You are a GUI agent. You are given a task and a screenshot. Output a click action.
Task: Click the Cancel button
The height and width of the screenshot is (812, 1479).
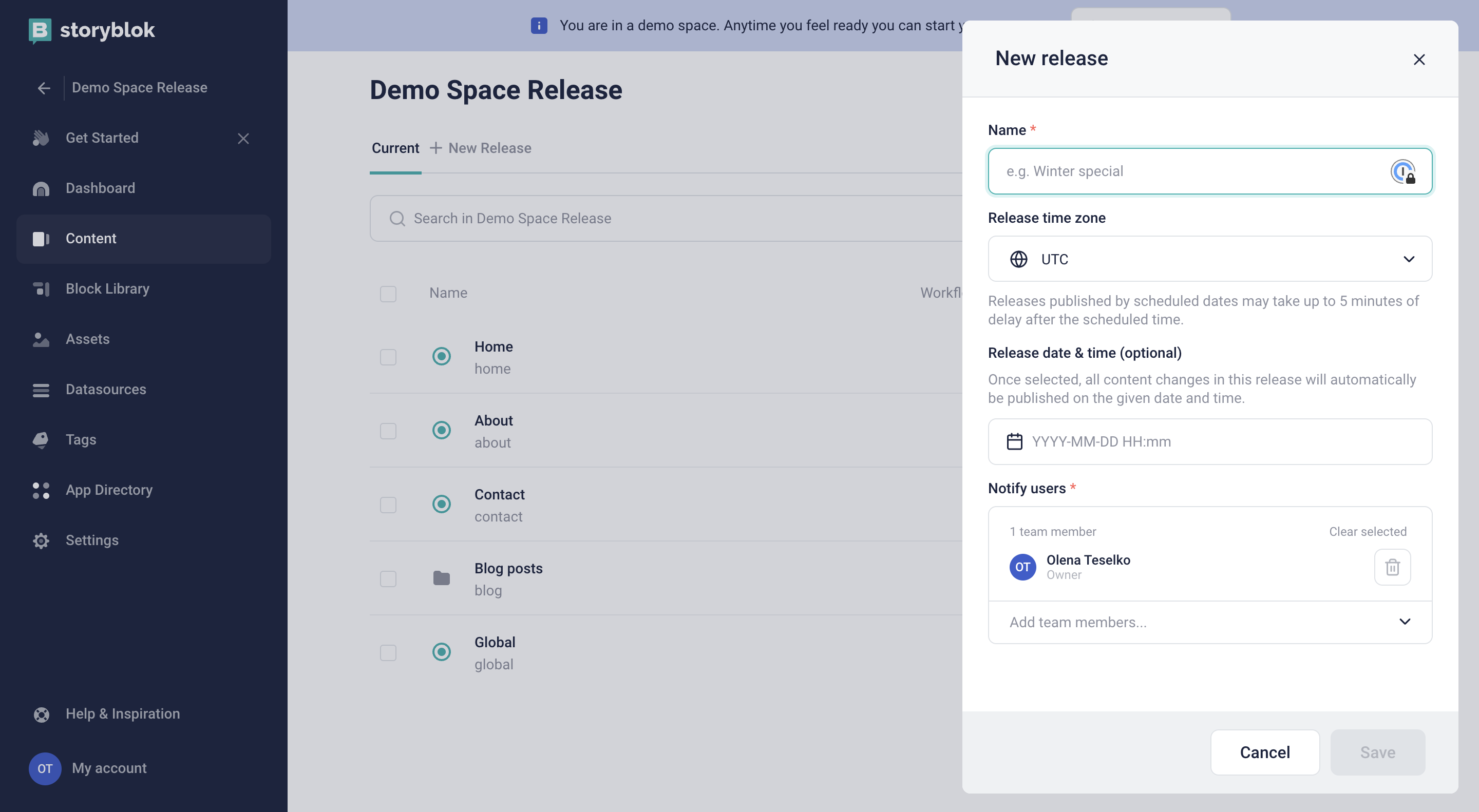click(1265, 752)
